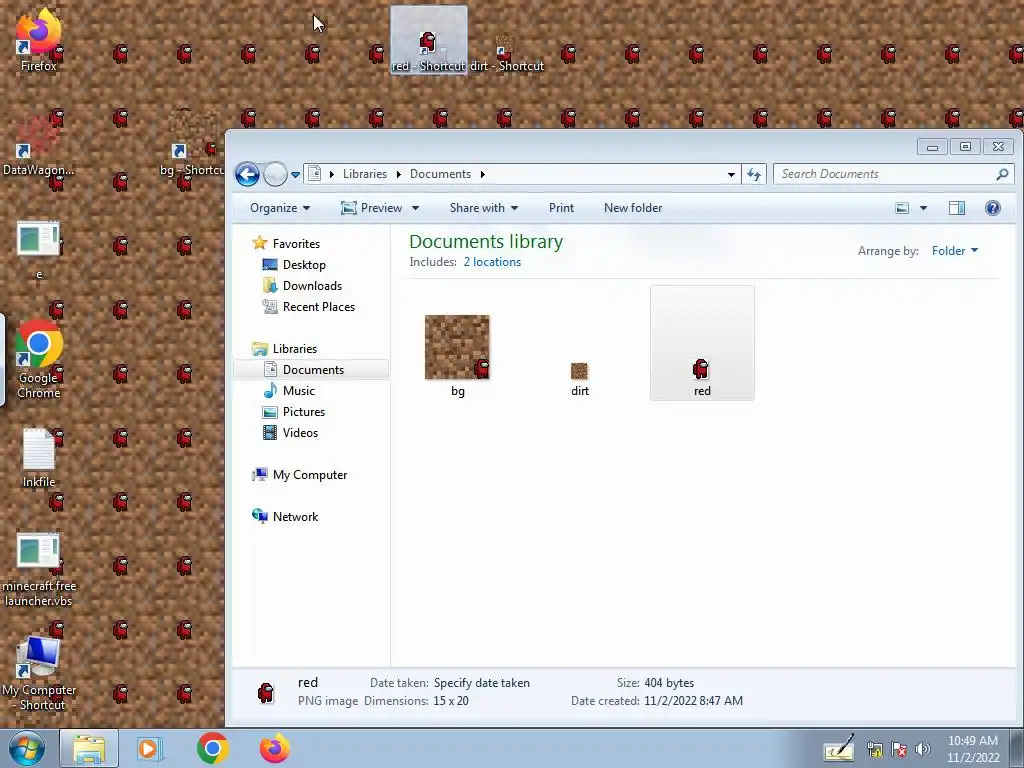Select the lnkfile desktop icon

39,458
